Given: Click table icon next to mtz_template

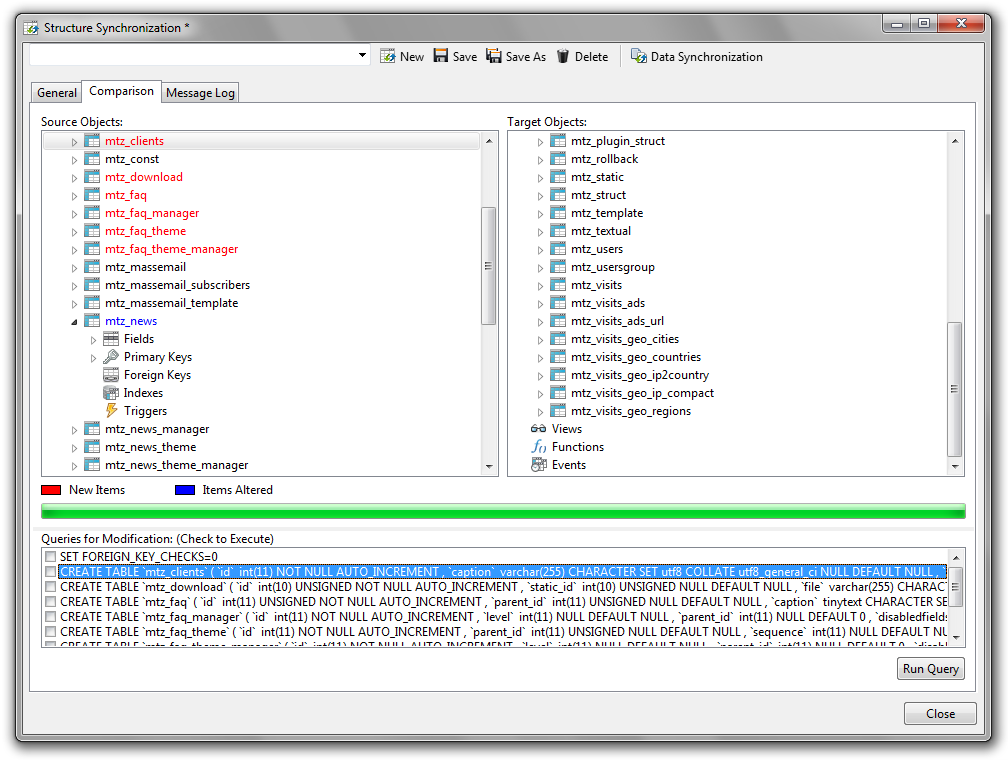Looking at the screenshot, I should [558, 213].
